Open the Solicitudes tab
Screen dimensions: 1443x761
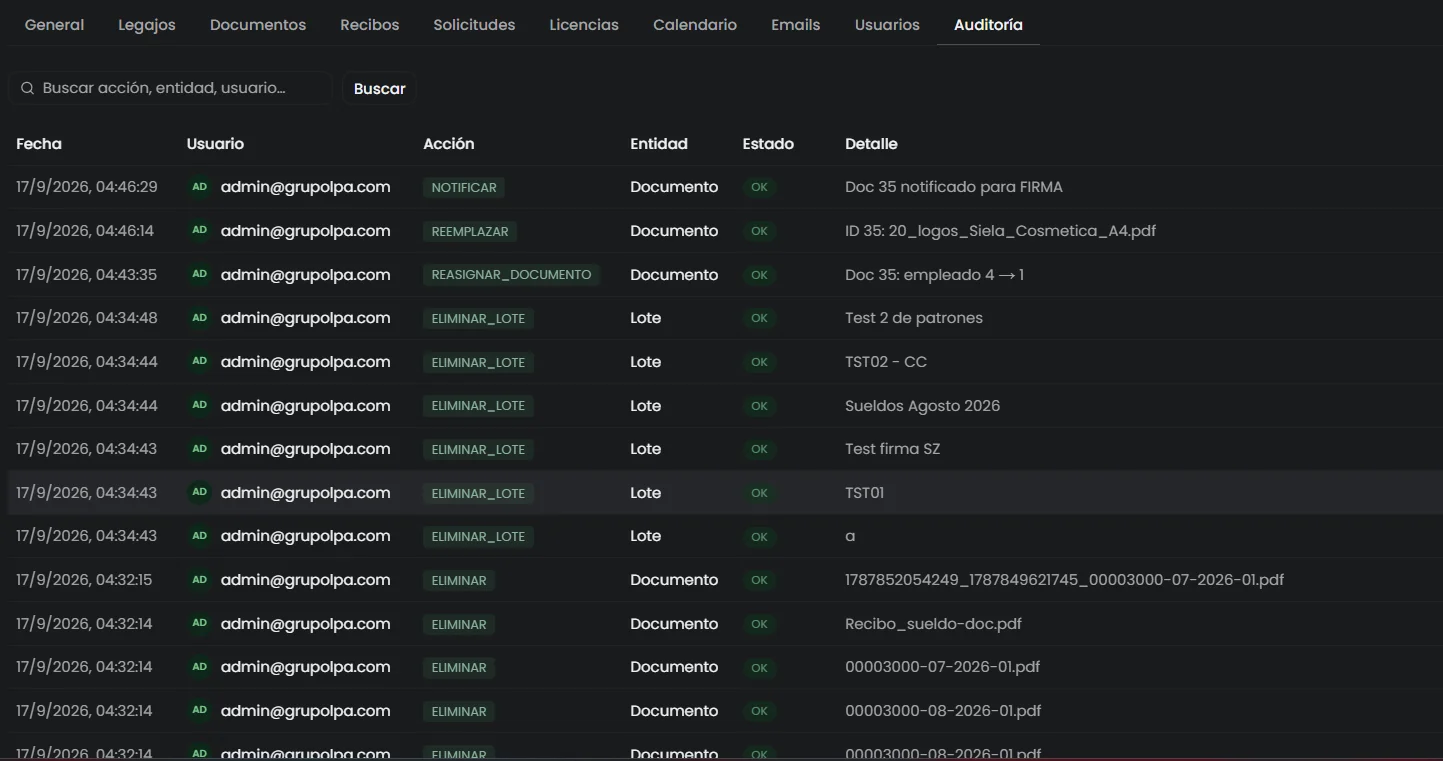[474, 25]
